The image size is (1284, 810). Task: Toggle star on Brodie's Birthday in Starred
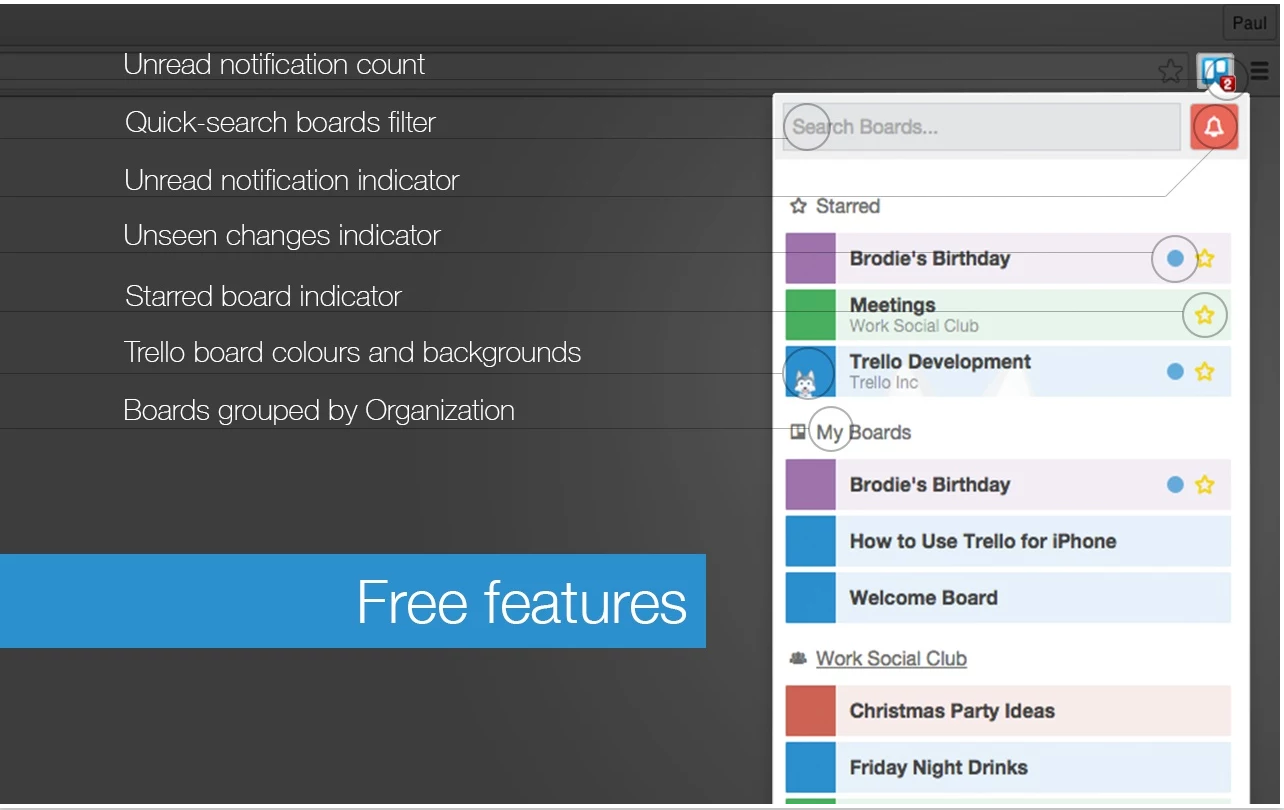[x=1205, y=259]
